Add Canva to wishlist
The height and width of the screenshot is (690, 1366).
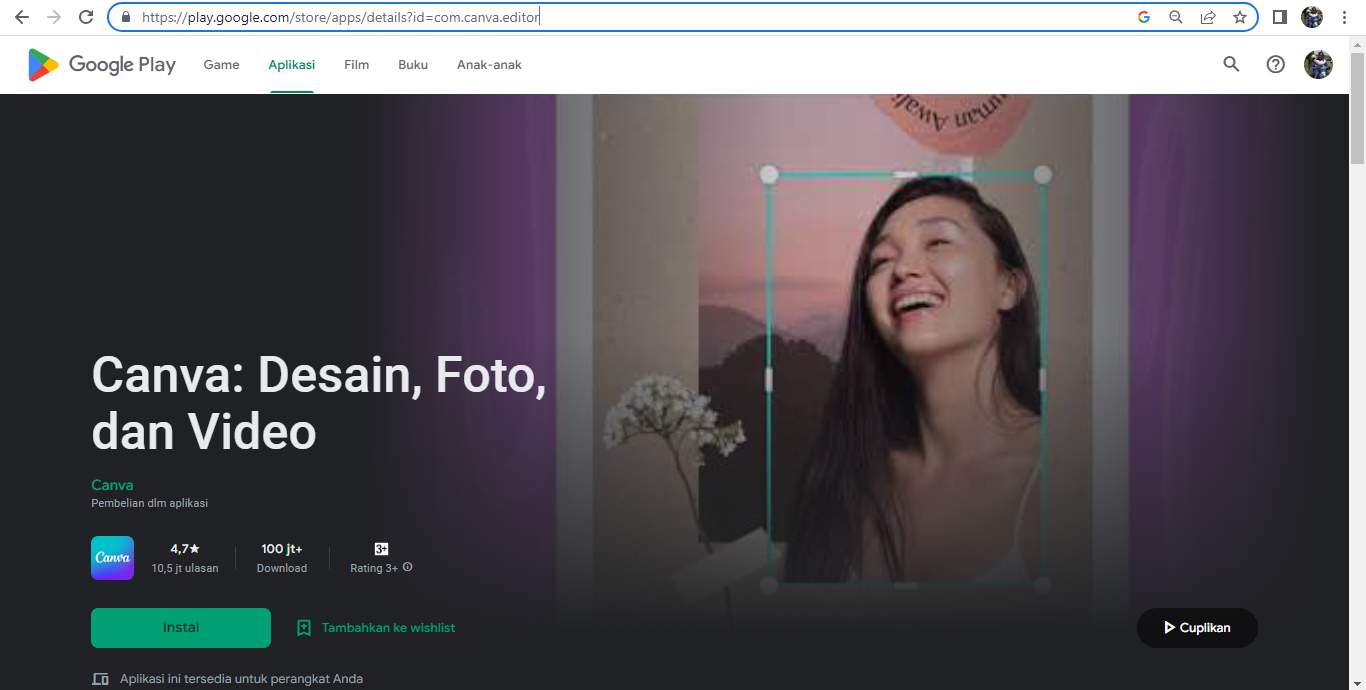(388, 628)
